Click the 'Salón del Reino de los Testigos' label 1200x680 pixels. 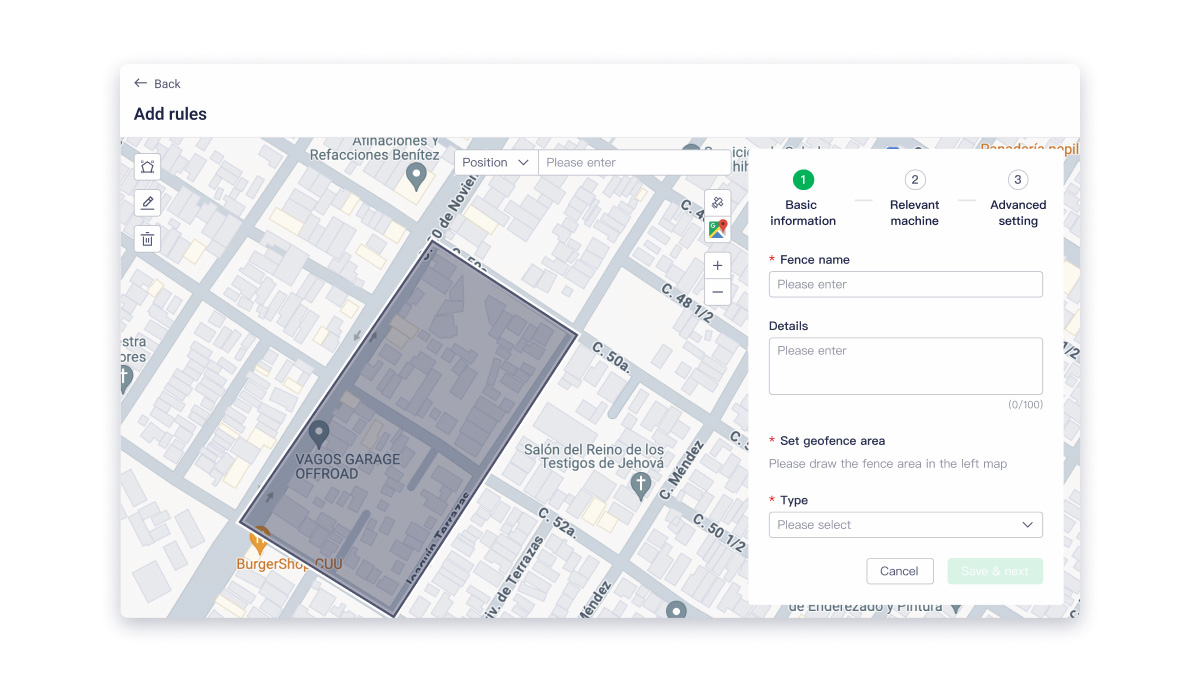(594, 456)
